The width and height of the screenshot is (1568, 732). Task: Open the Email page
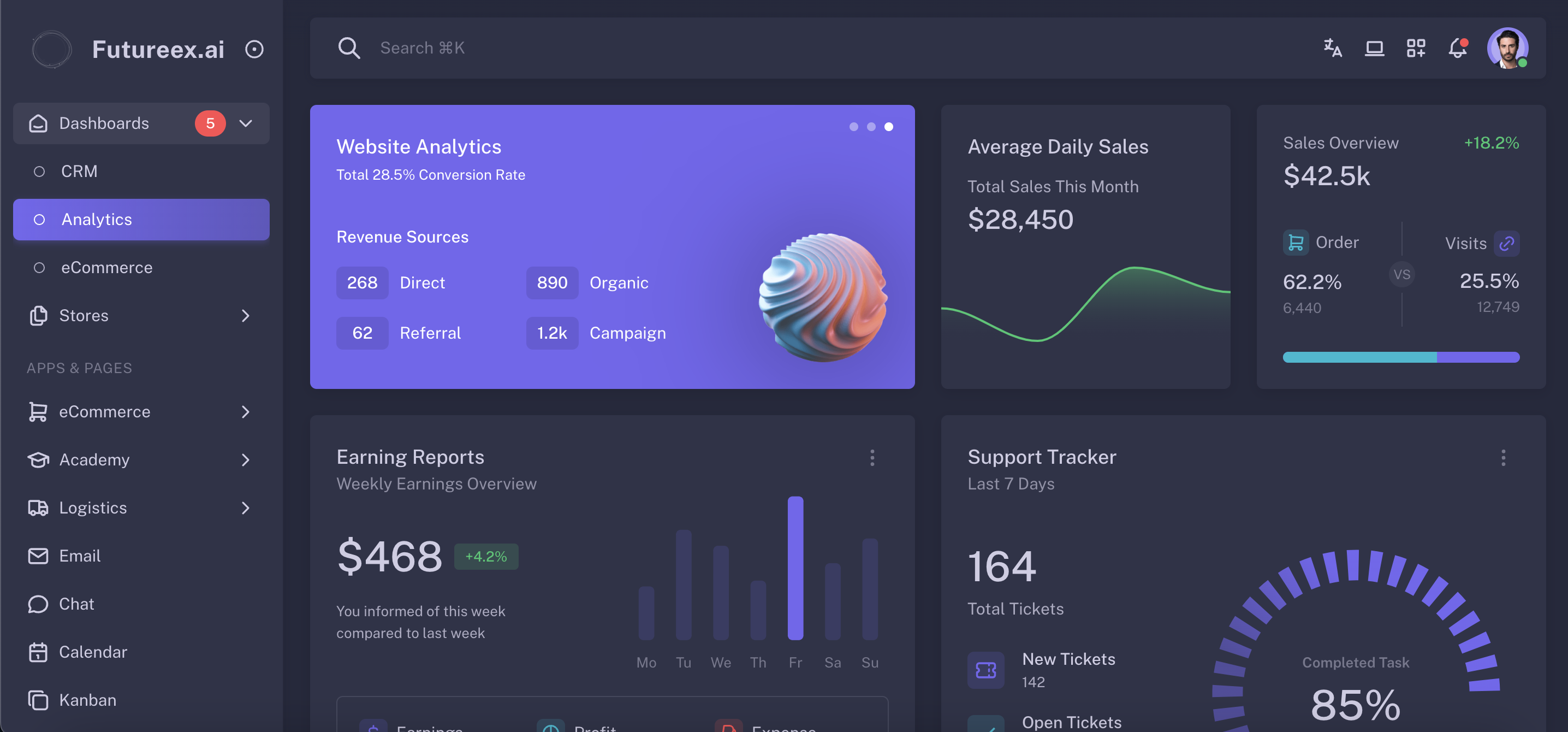[141, 556]
